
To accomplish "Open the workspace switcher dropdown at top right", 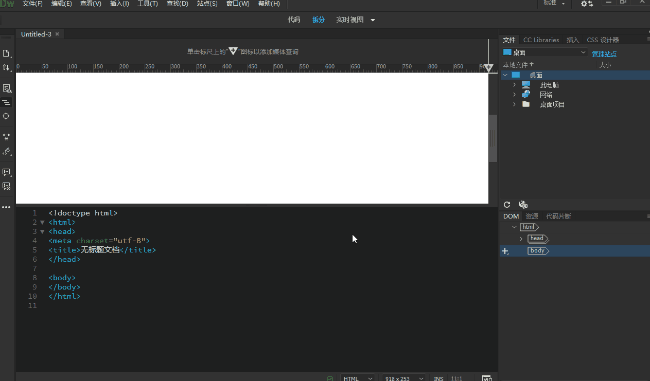I will (554, 3).
